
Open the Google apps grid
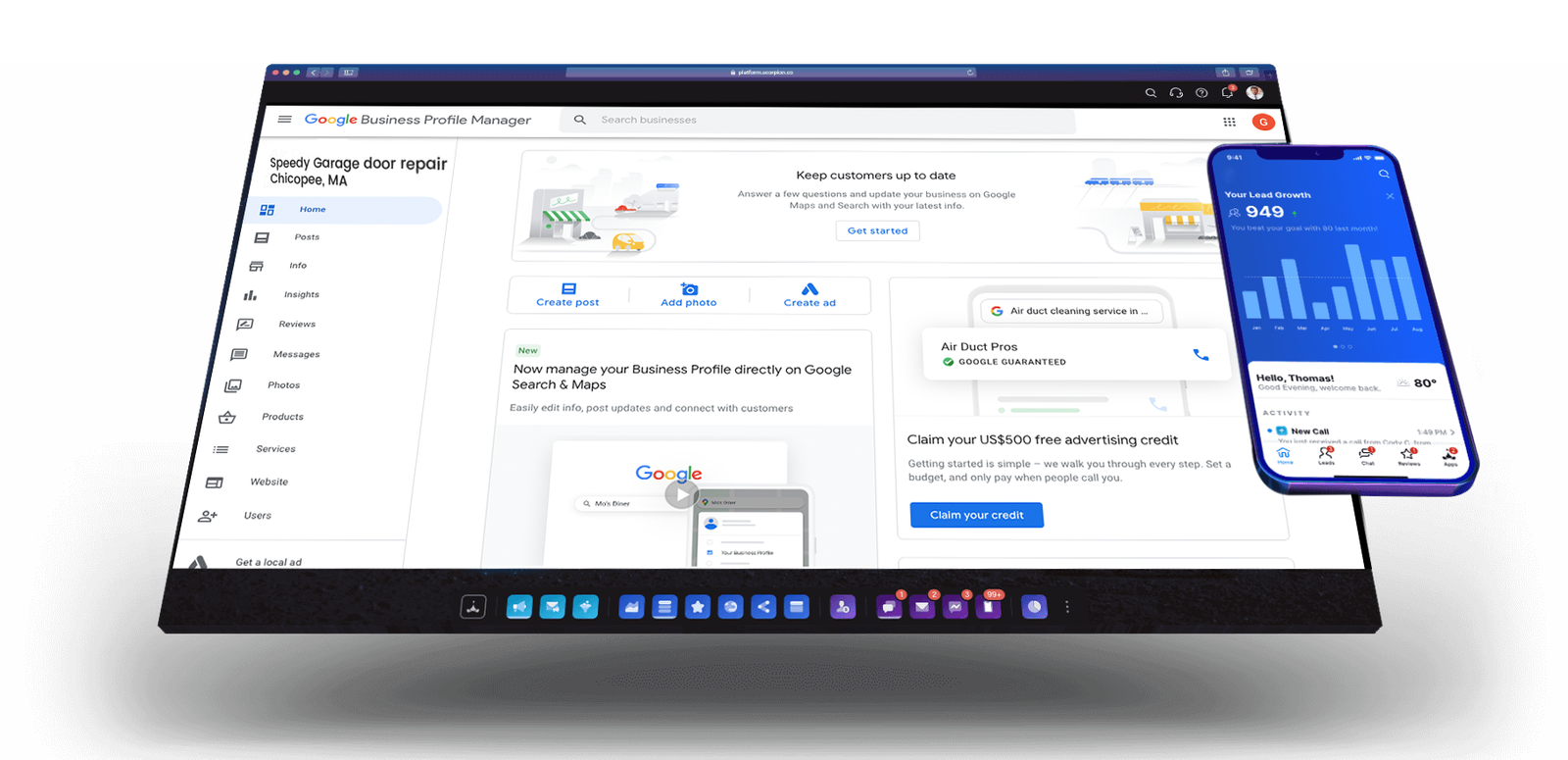[1229, 122]
